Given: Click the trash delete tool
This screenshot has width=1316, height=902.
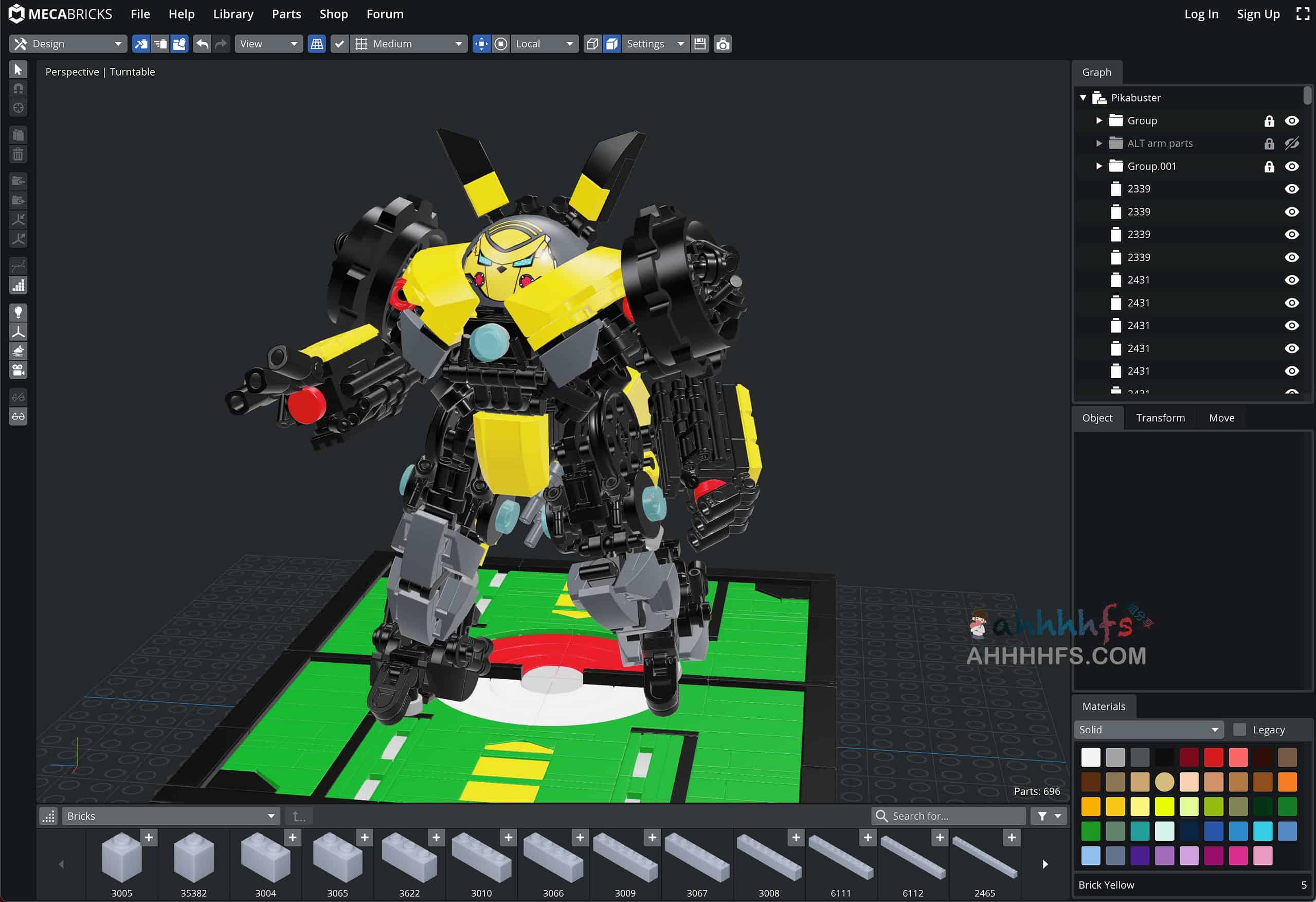Looking at the screenshot, I should click(x=18, y=153).
